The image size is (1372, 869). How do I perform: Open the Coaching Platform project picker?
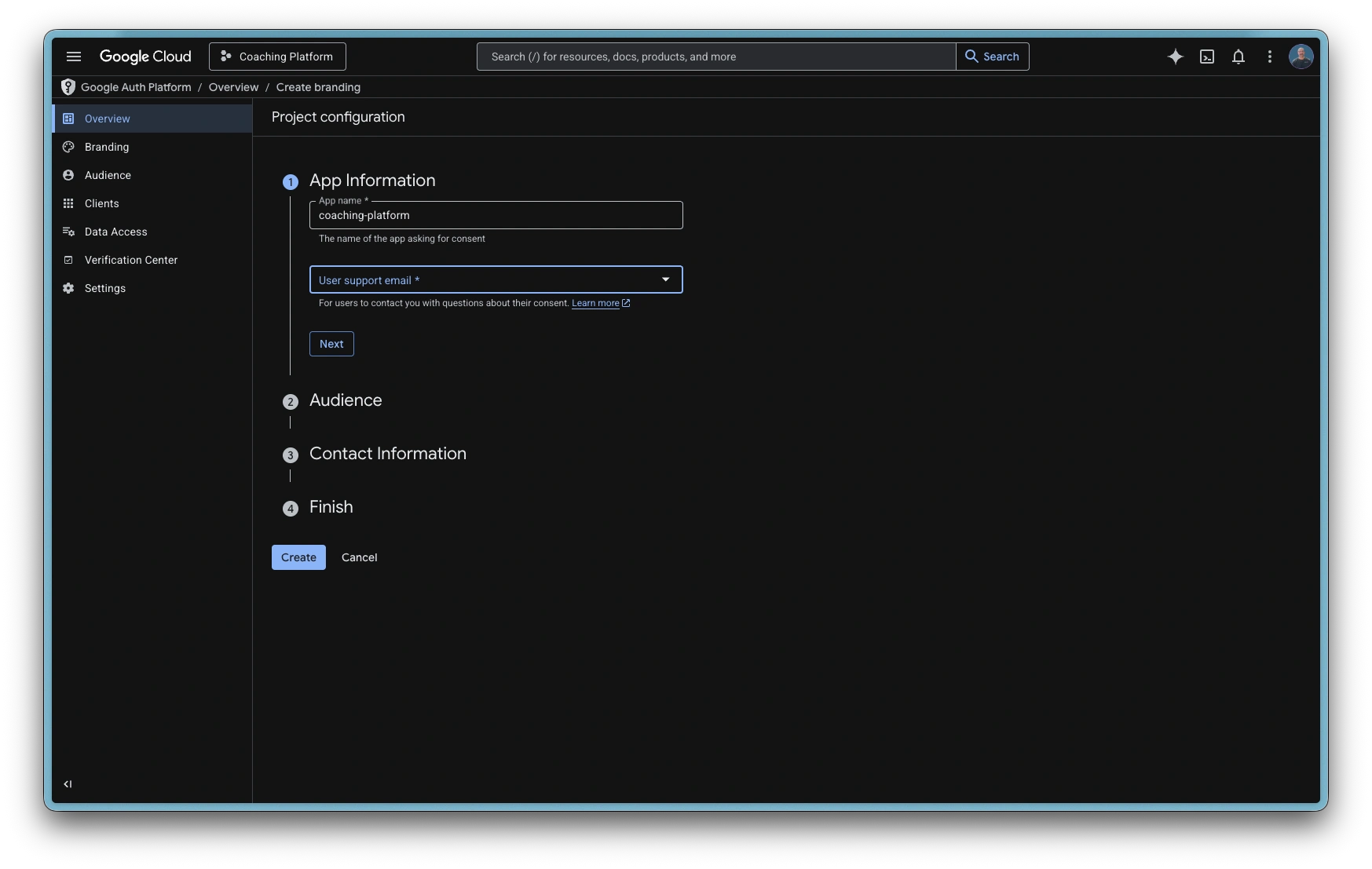[277, 57]
